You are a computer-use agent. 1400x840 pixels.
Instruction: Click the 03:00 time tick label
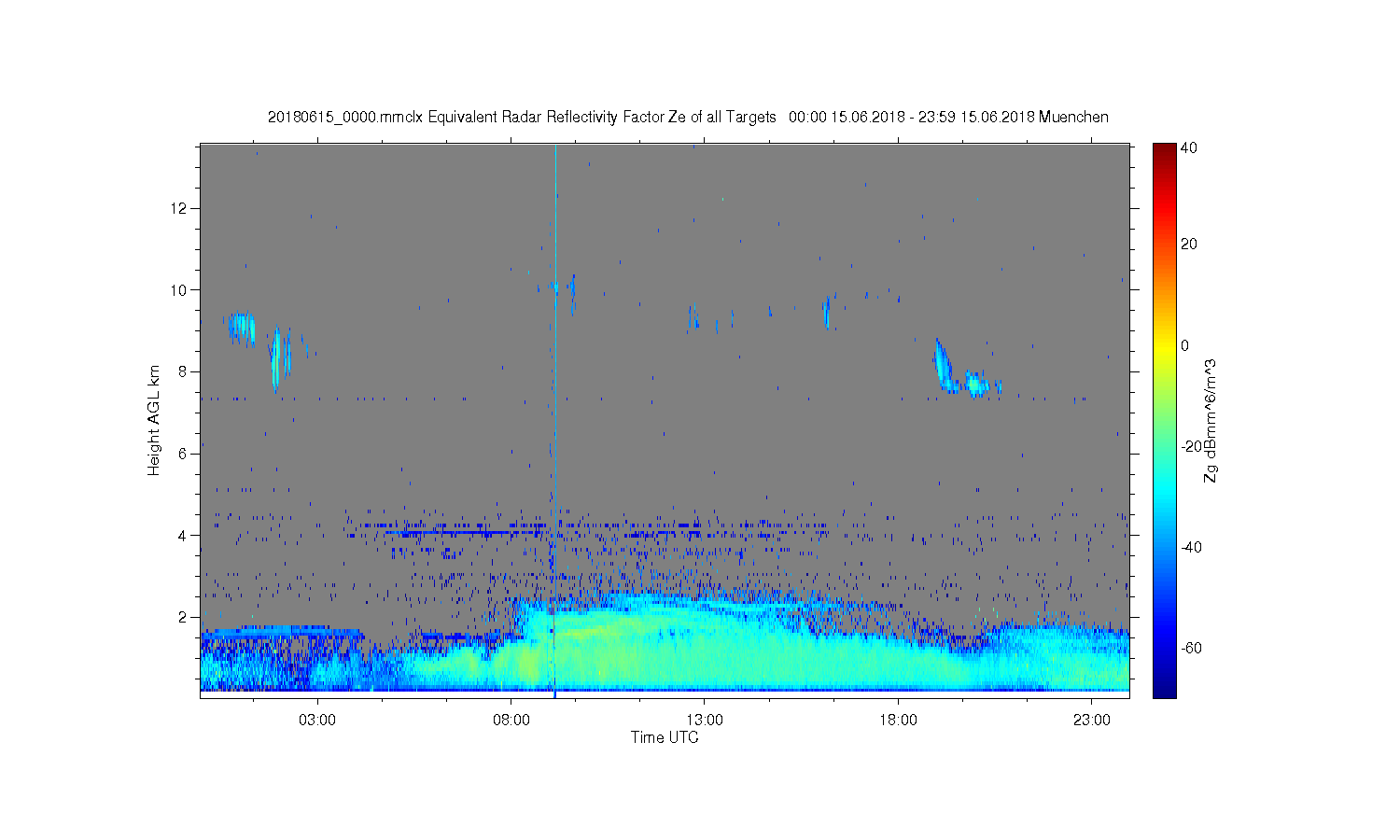pos(317,721)
